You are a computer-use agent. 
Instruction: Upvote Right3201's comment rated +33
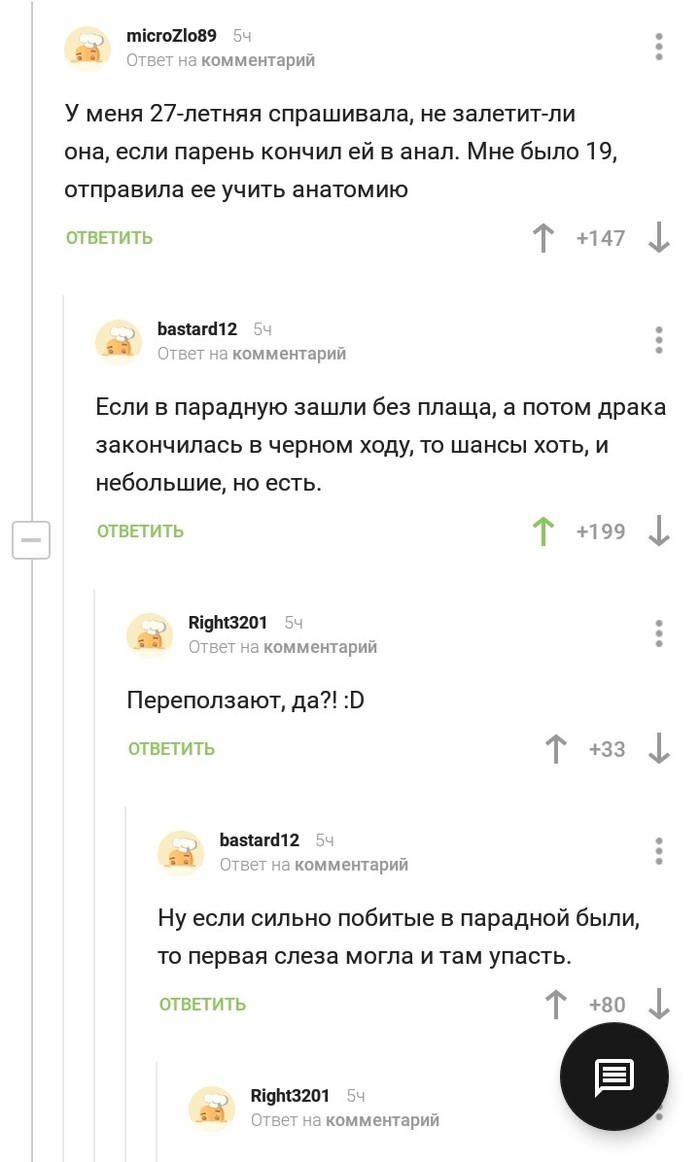tap(556, 749)
